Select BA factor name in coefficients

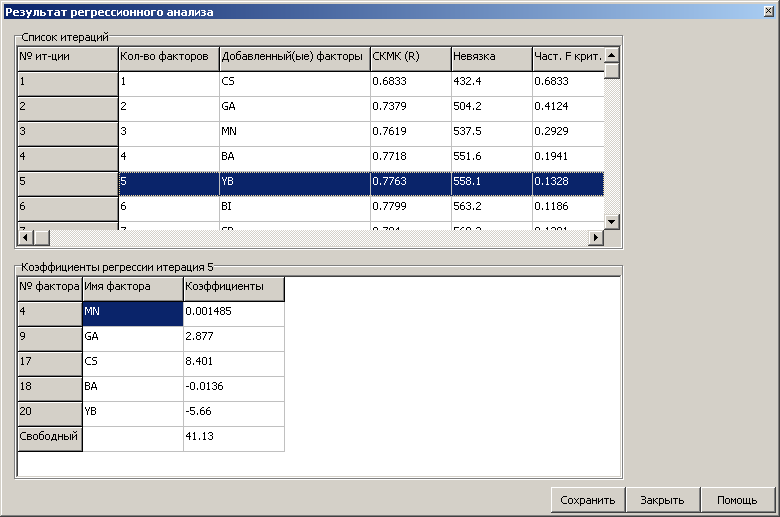click(133, 389)
